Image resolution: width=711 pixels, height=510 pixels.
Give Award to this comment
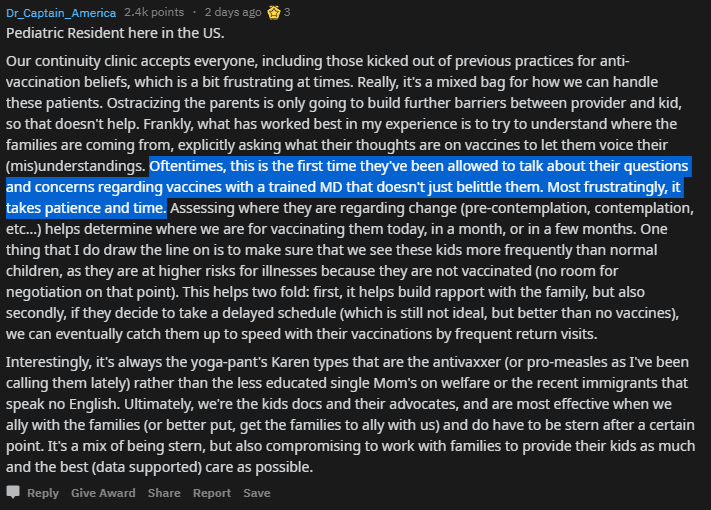tap(103, 493)
